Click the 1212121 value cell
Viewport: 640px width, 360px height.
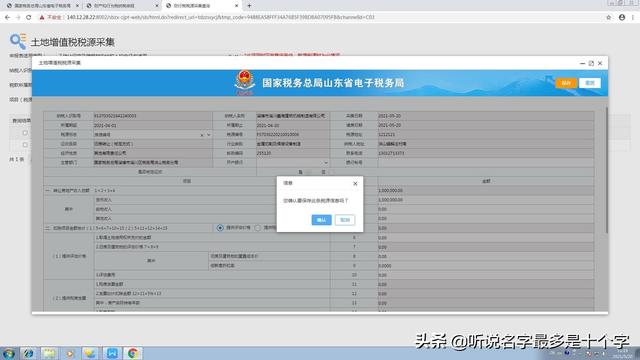[x=486, y=135]
